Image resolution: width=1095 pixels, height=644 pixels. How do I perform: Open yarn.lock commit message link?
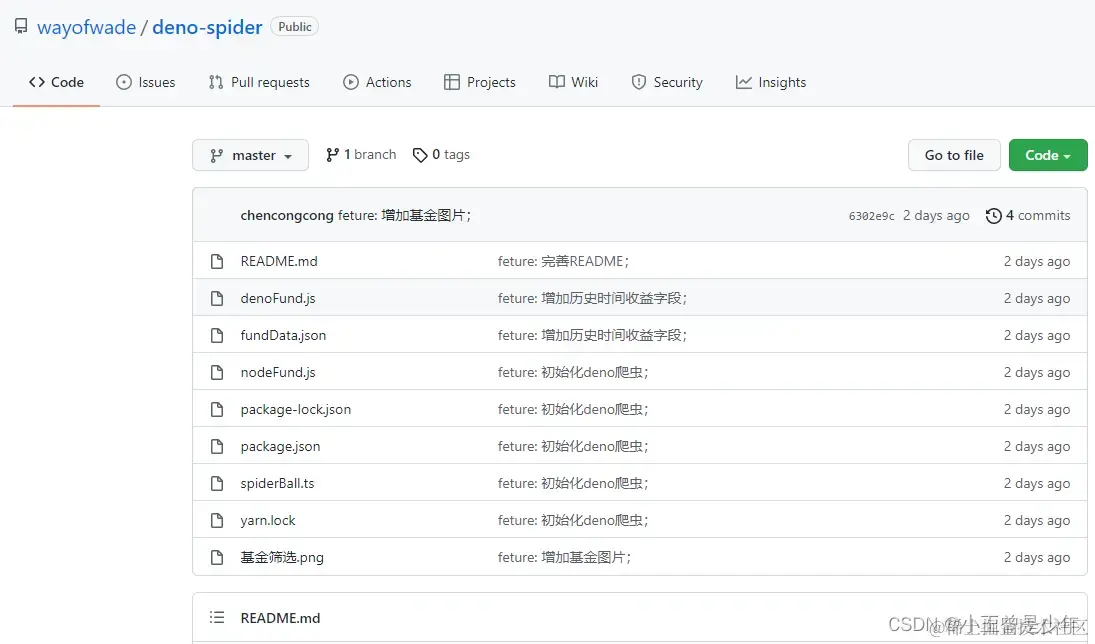tap(573, 520)
